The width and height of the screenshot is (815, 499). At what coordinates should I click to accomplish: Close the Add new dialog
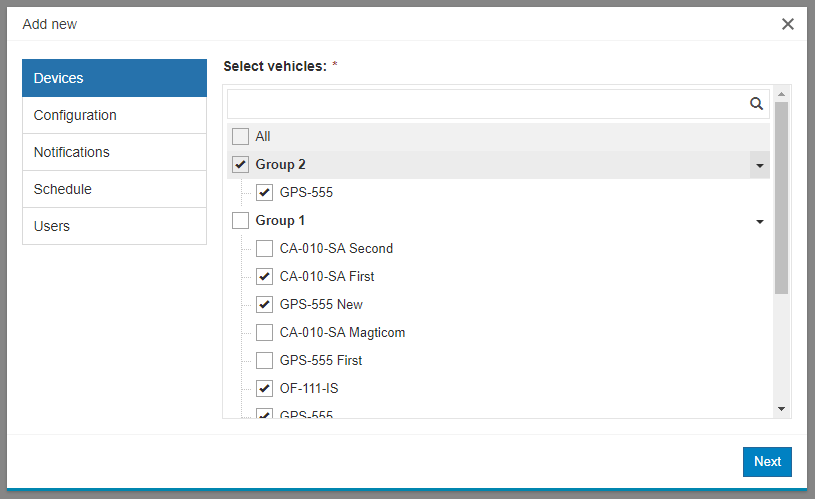(x=787, y=24)
